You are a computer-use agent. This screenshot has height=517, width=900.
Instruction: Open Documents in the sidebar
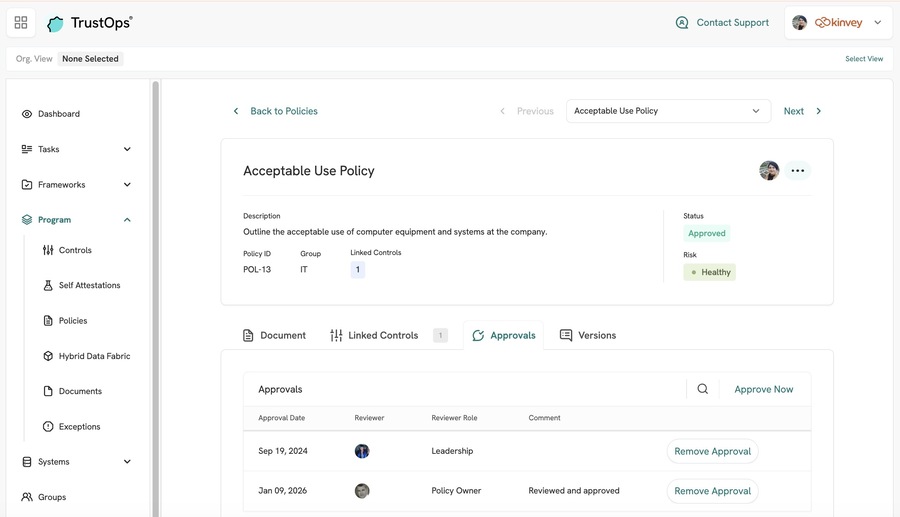coord(80,391)
